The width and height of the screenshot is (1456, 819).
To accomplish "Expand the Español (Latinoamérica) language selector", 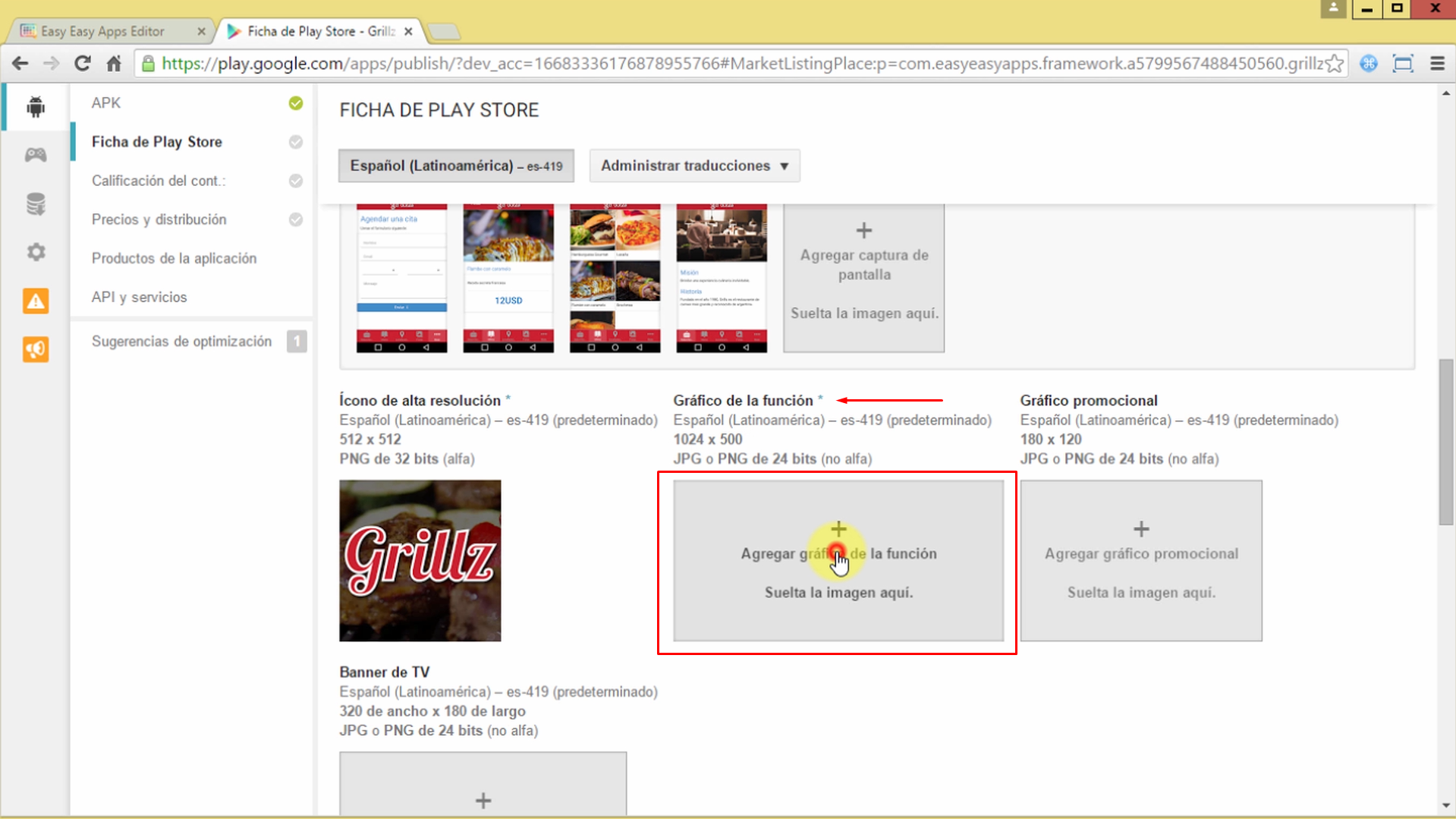I will click(455, 165).
